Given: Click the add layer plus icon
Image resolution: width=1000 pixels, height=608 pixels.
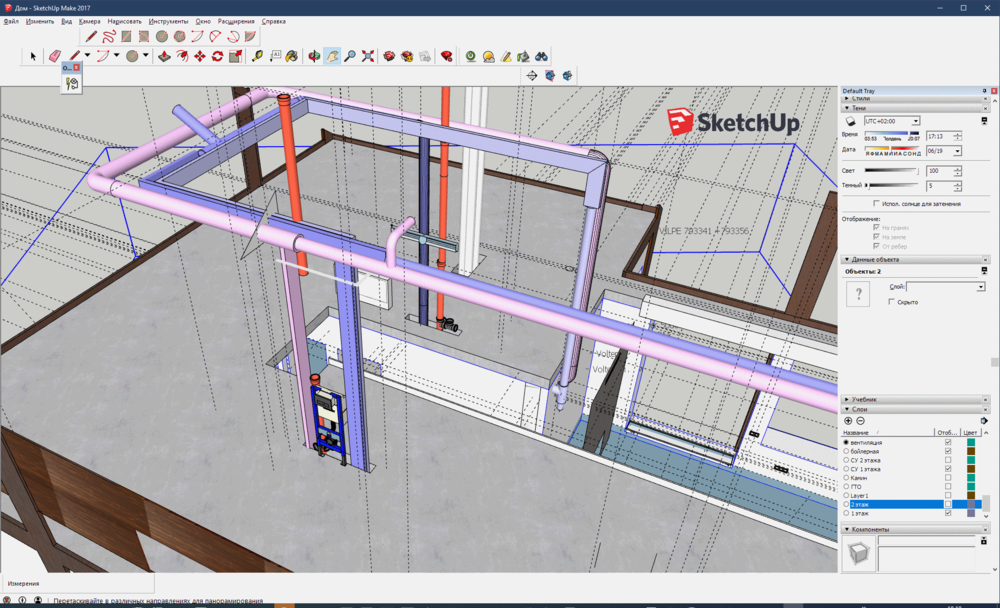Looking at the screenshot, I should tap(849, 421).
